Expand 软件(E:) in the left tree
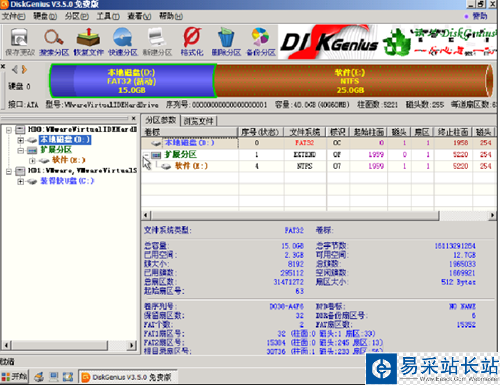The width and height of the screenshot is (500, 385). (32, 161)
